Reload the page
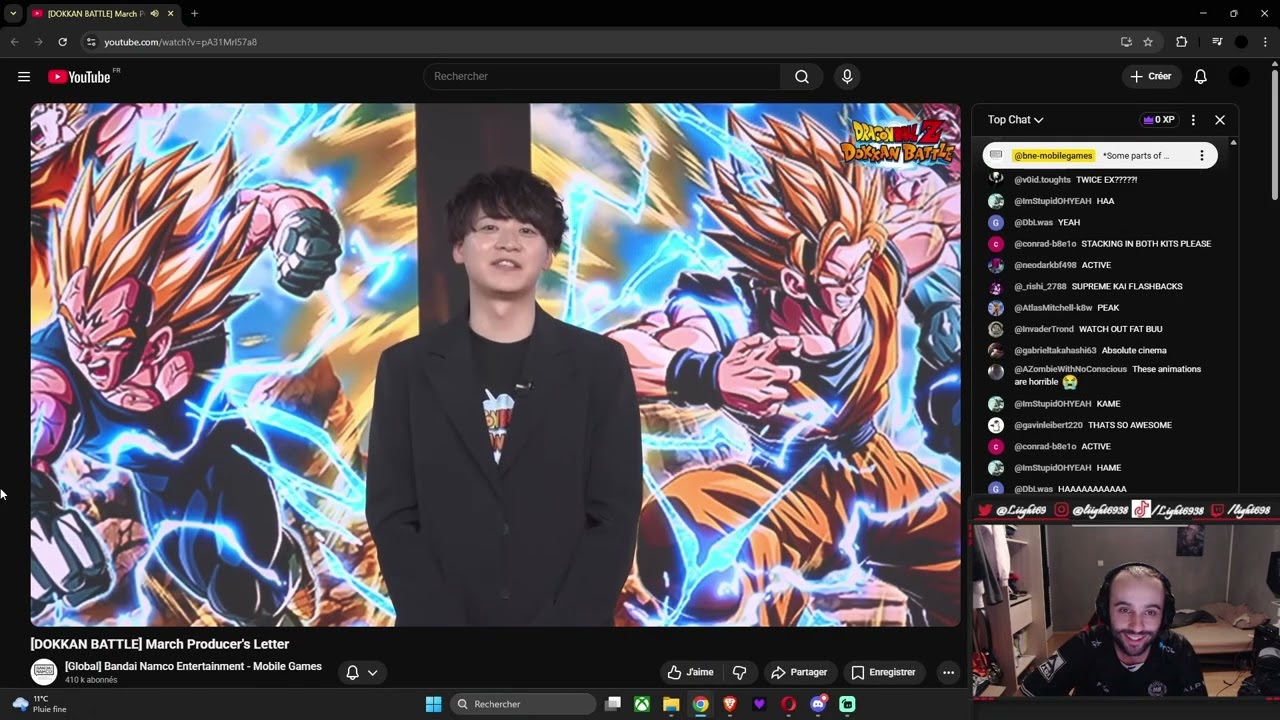Image resolution: width=1280 pixels, height=720 pixels. coord(62,42)
